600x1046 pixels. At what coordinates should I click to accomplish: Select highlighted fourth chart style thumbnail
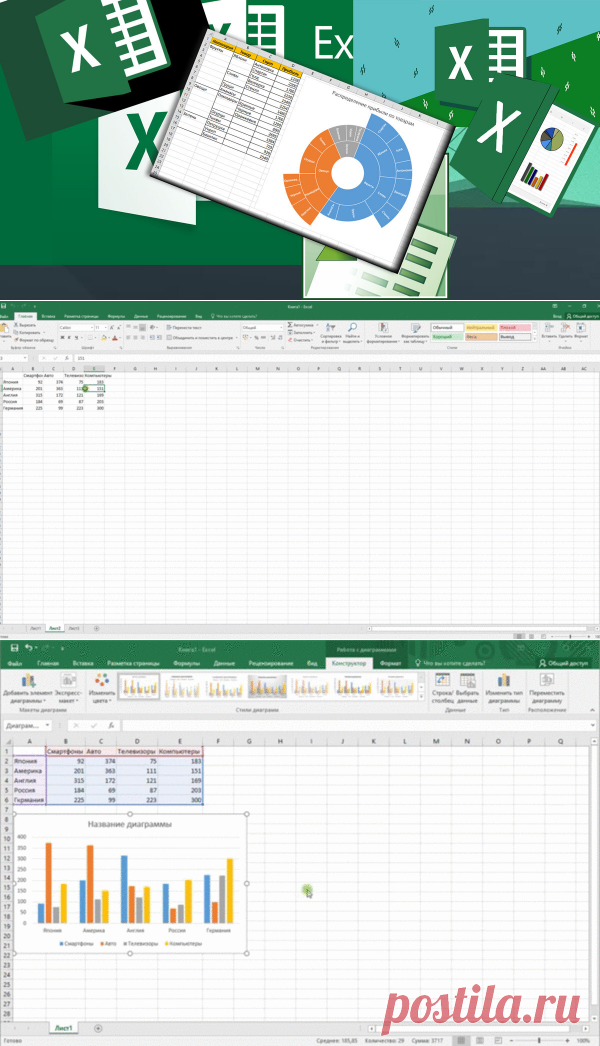pos(267,686)
